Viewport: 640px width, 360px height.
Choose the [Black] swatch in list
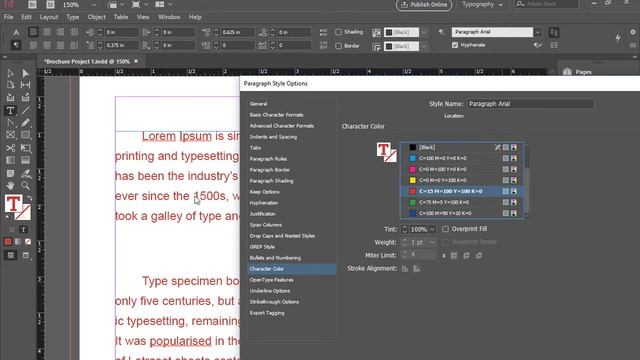tap(461, 147)
